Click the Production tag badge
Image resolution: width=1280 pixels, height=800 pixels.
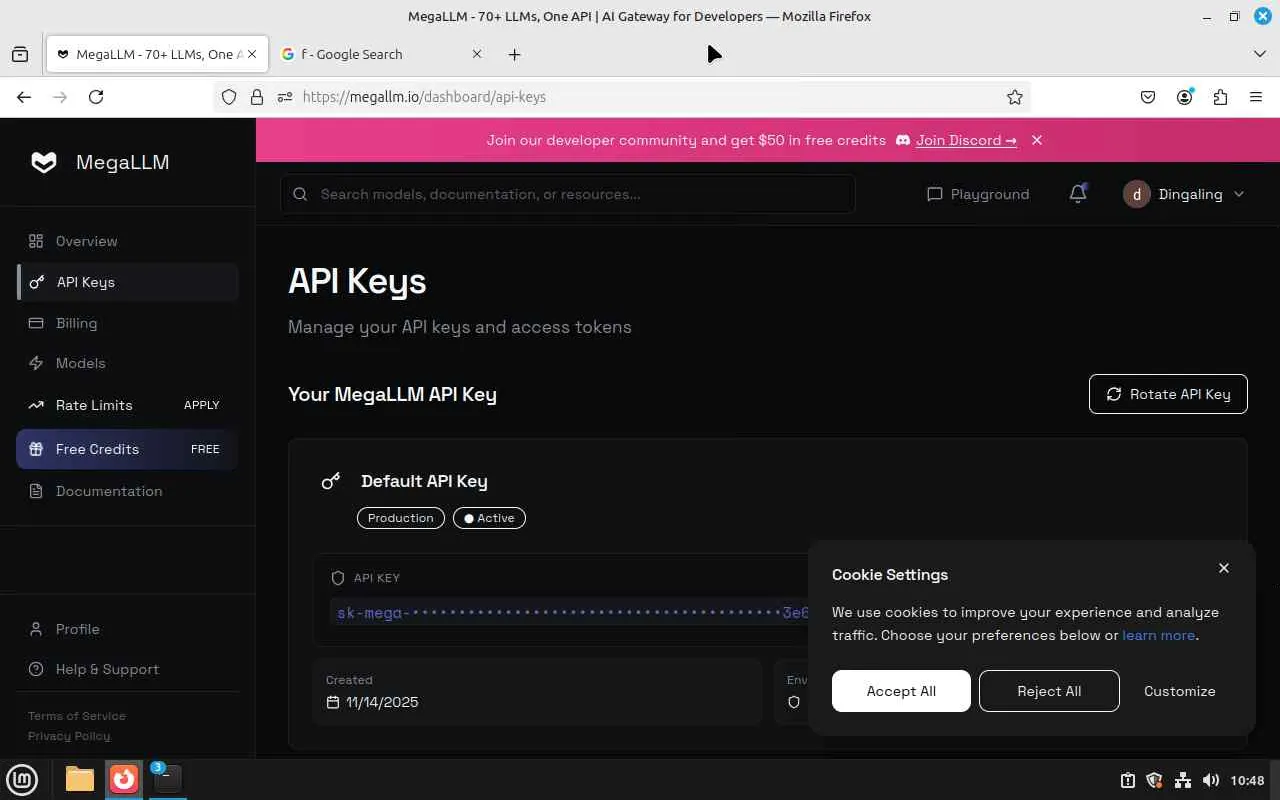tap(401, 518)
